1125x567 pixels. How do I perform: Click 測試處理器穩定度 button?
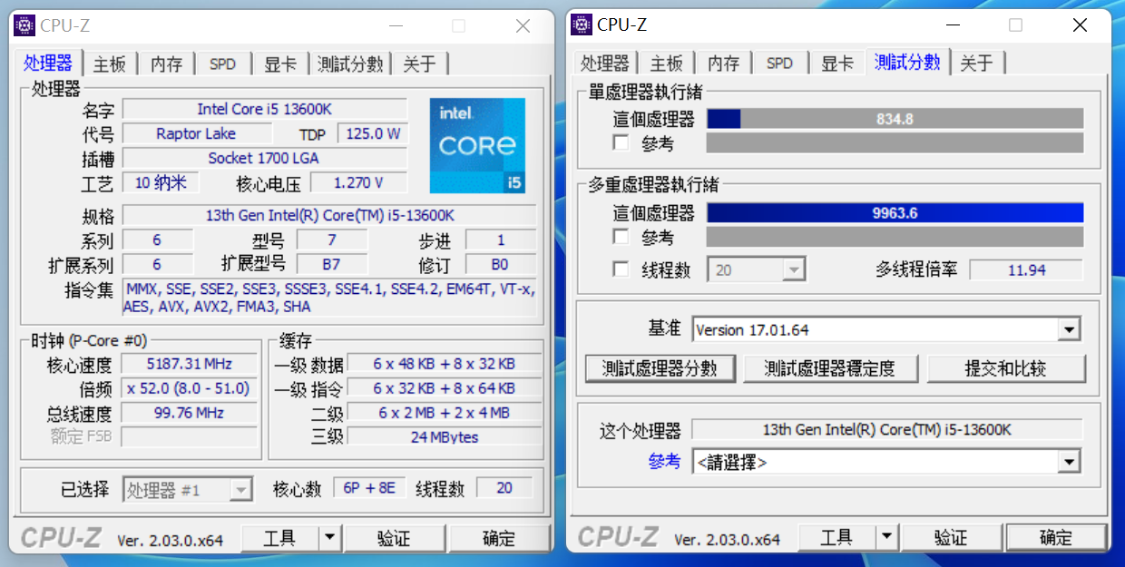tap(830, 369)
